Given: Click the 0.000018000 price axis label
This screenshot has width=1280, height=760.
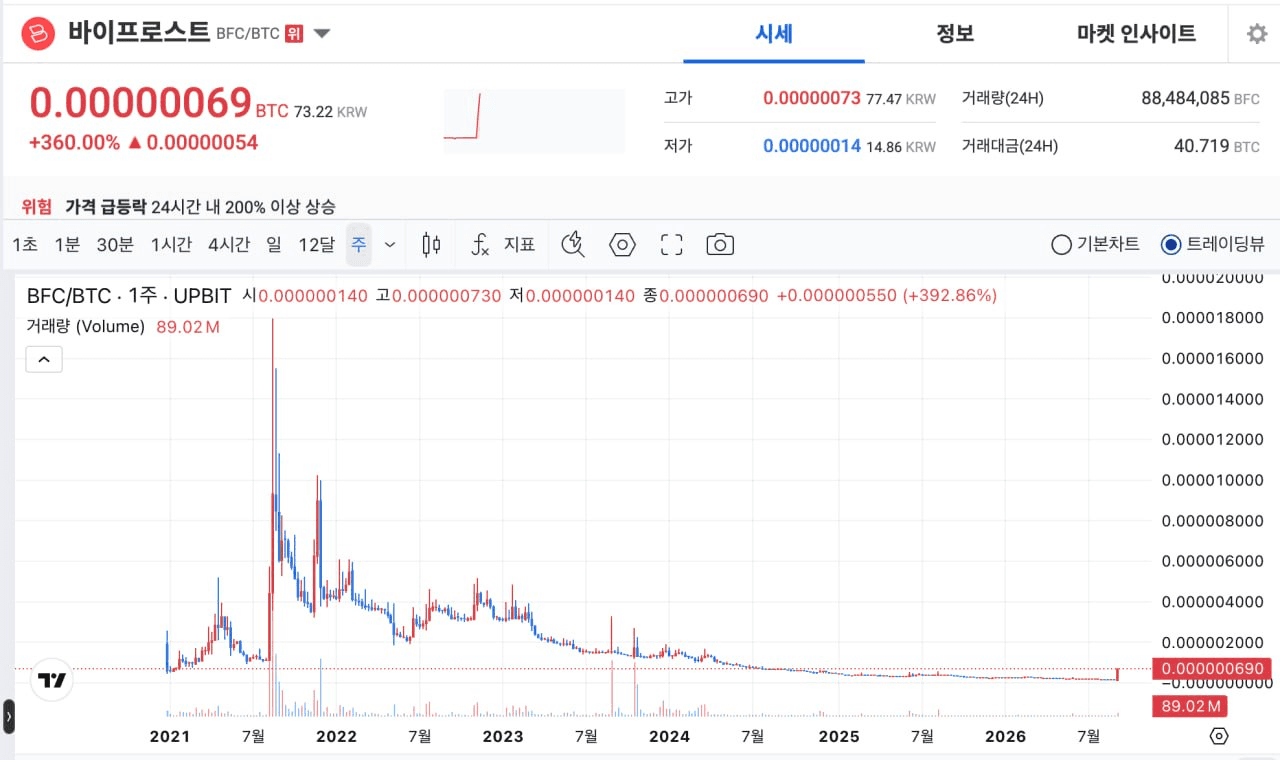Looking at the screenshot, I should (x=1213, y=318).
